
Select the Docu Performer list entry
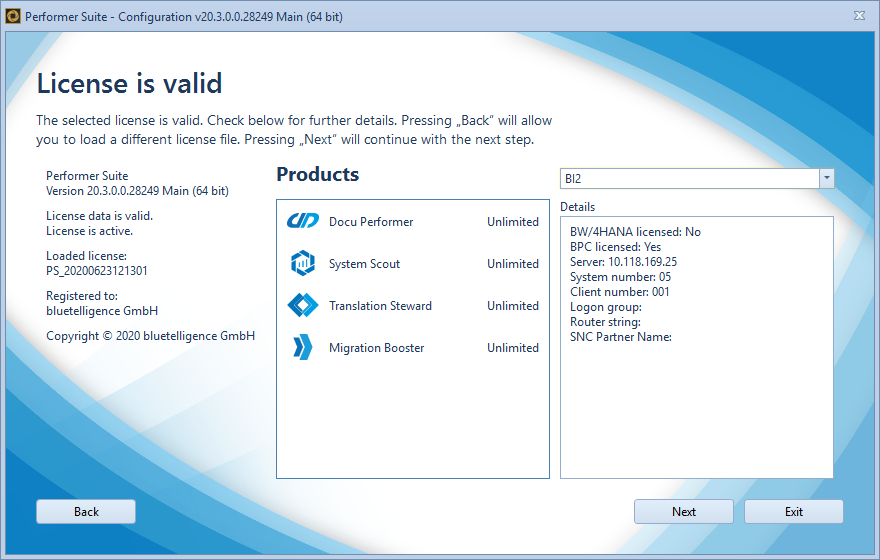(x=371, y=222)
